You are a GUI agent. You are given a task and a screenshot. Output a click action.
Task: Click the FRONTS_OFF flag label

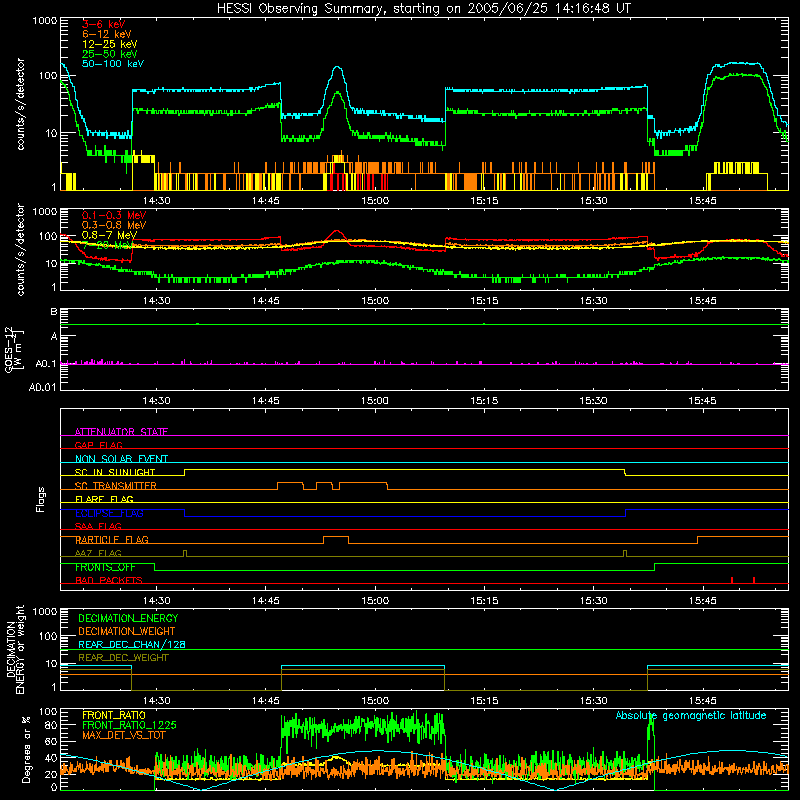coord(105,567)
